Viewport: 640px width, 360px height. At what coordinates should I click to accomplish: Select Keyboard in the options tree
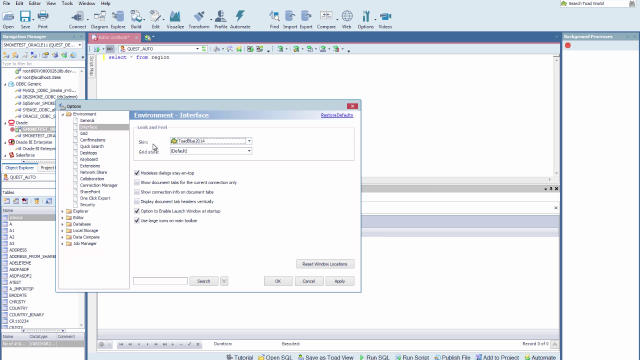tap(89, 160)
